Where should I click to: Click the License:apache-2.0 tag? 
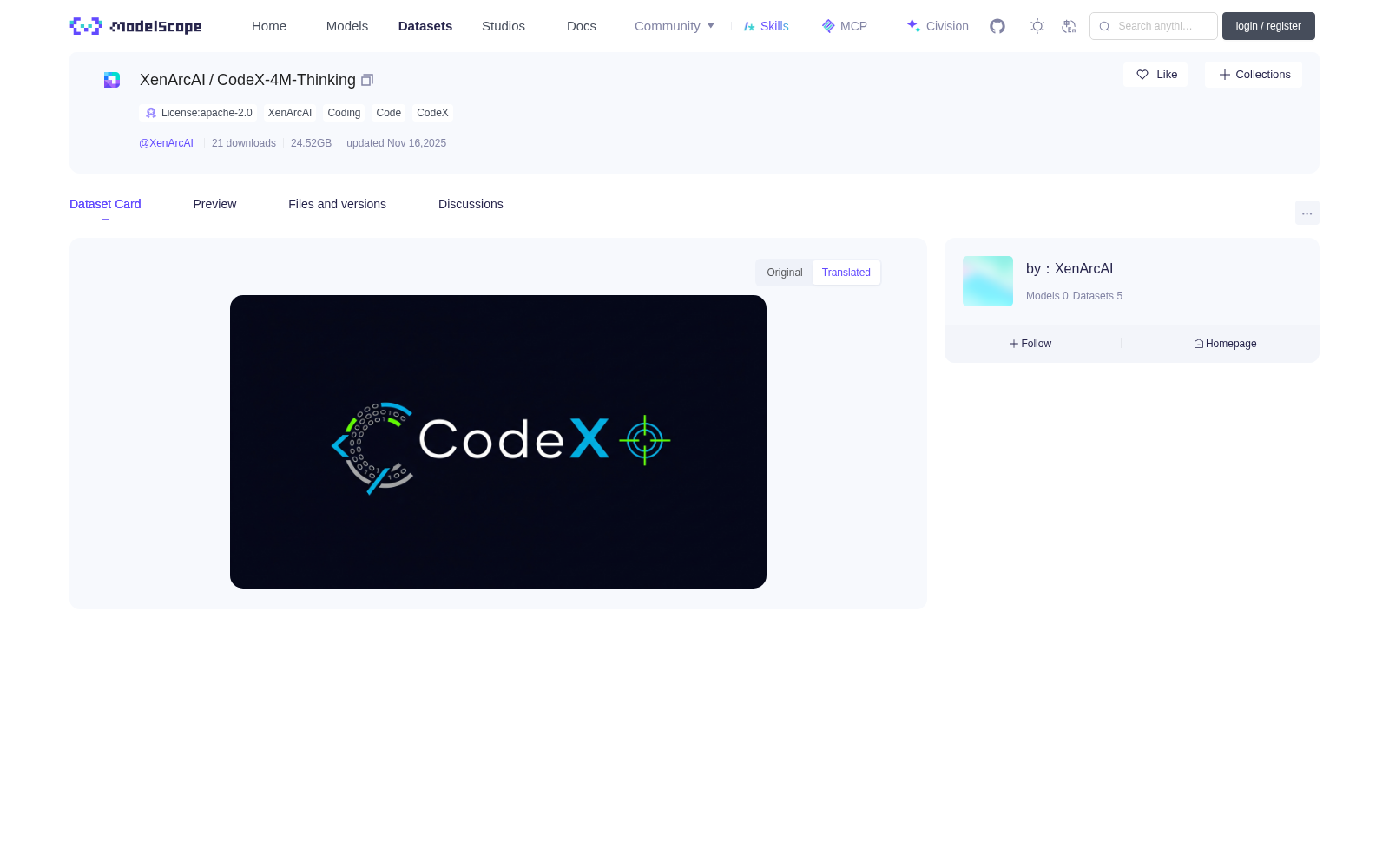[x=199, y=113]
